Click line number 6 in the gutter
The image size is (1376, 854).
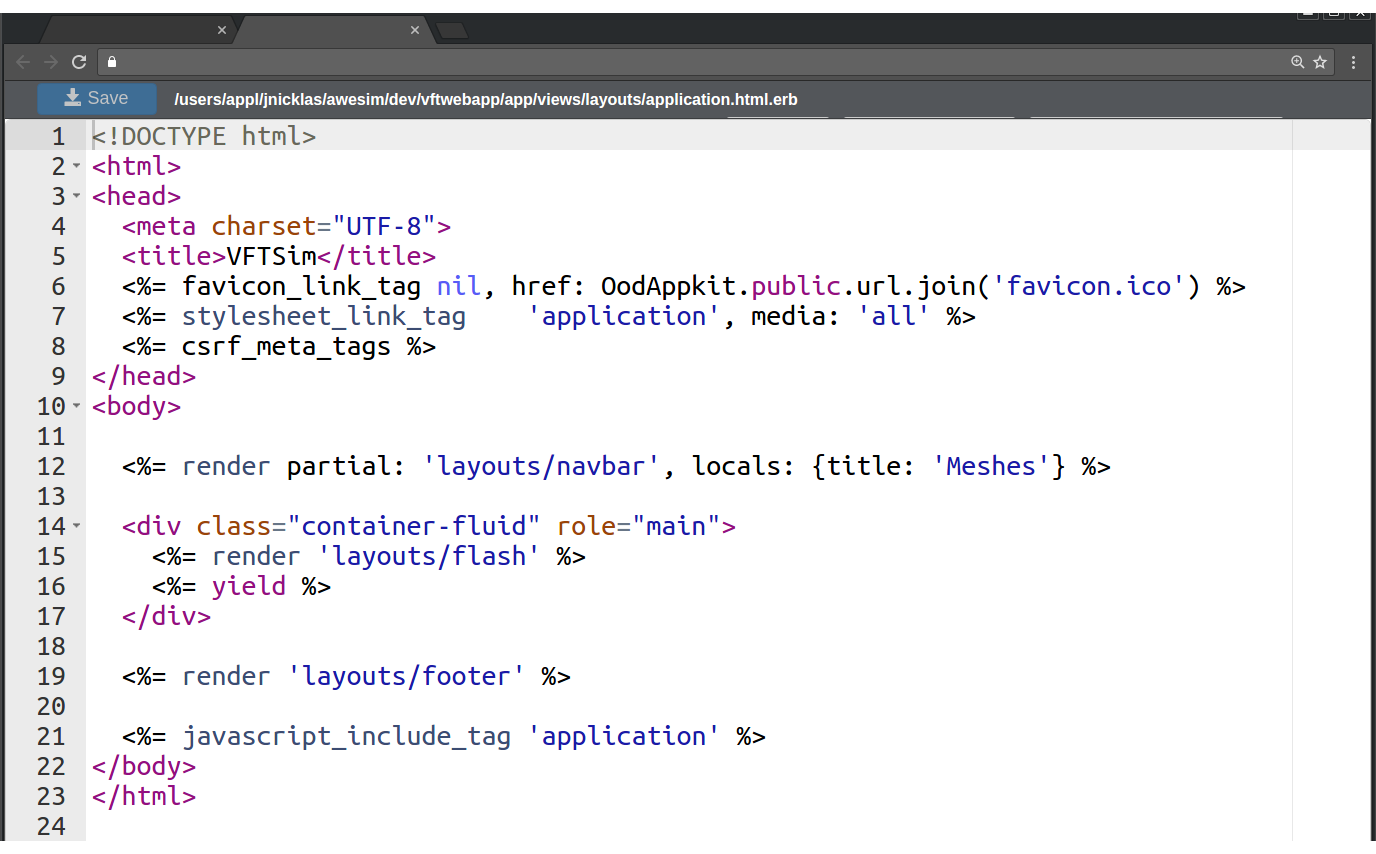[58, 286]
